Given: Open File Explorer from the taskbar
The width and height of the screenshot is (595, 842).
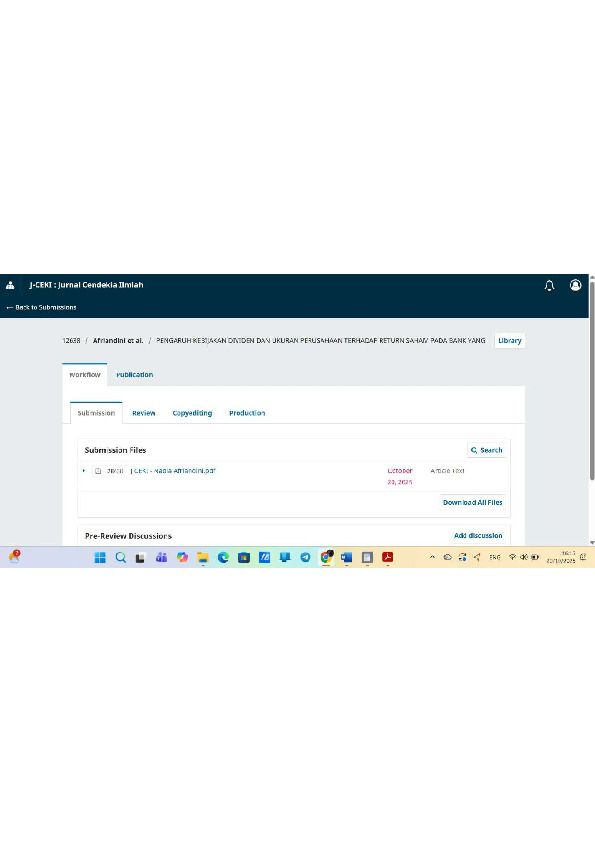Looking at the screenshot, I should tap(202, 558).
